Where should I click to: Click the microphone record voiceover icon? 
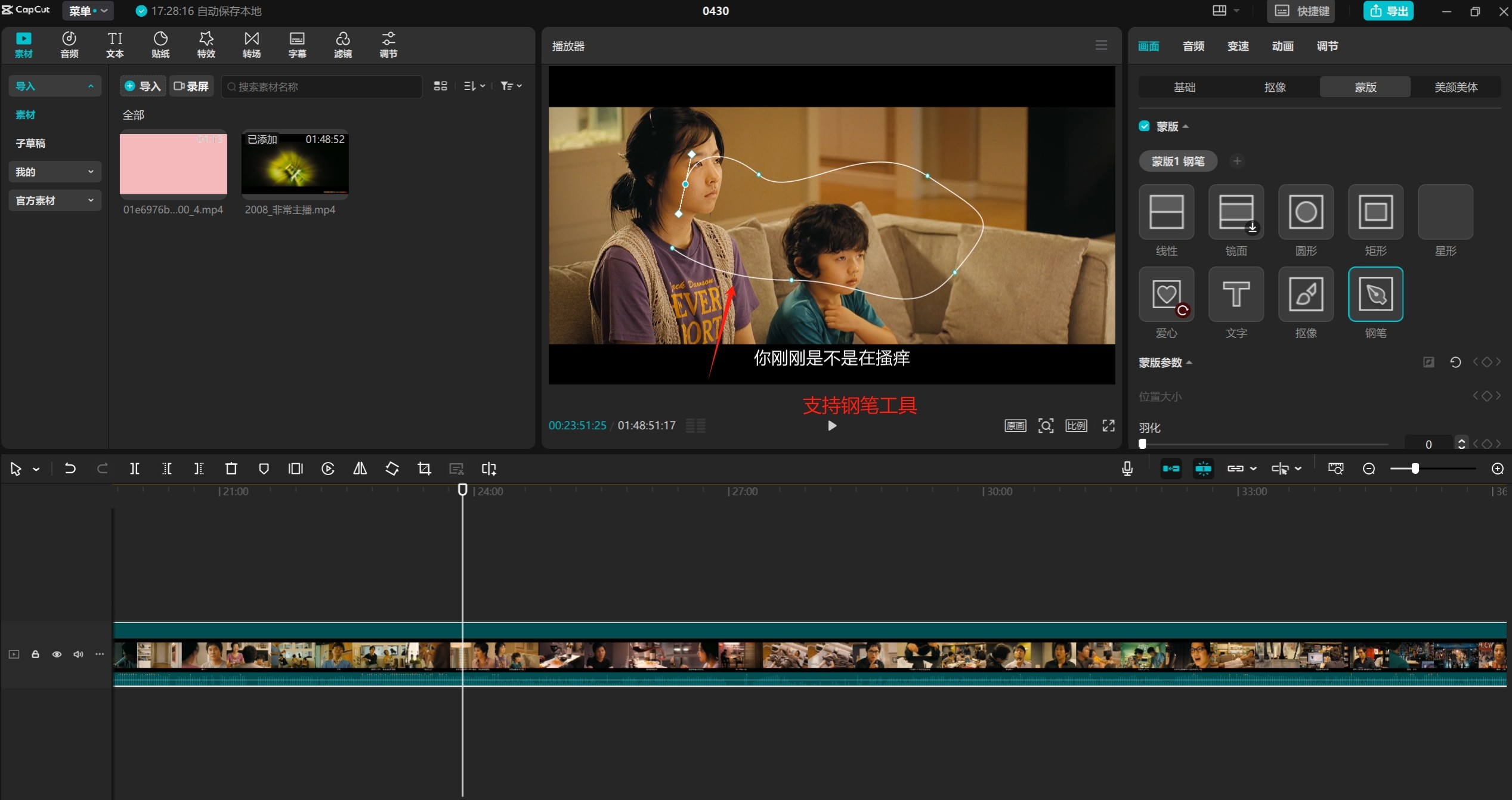pyautogui.click(x=1127, y=469)
